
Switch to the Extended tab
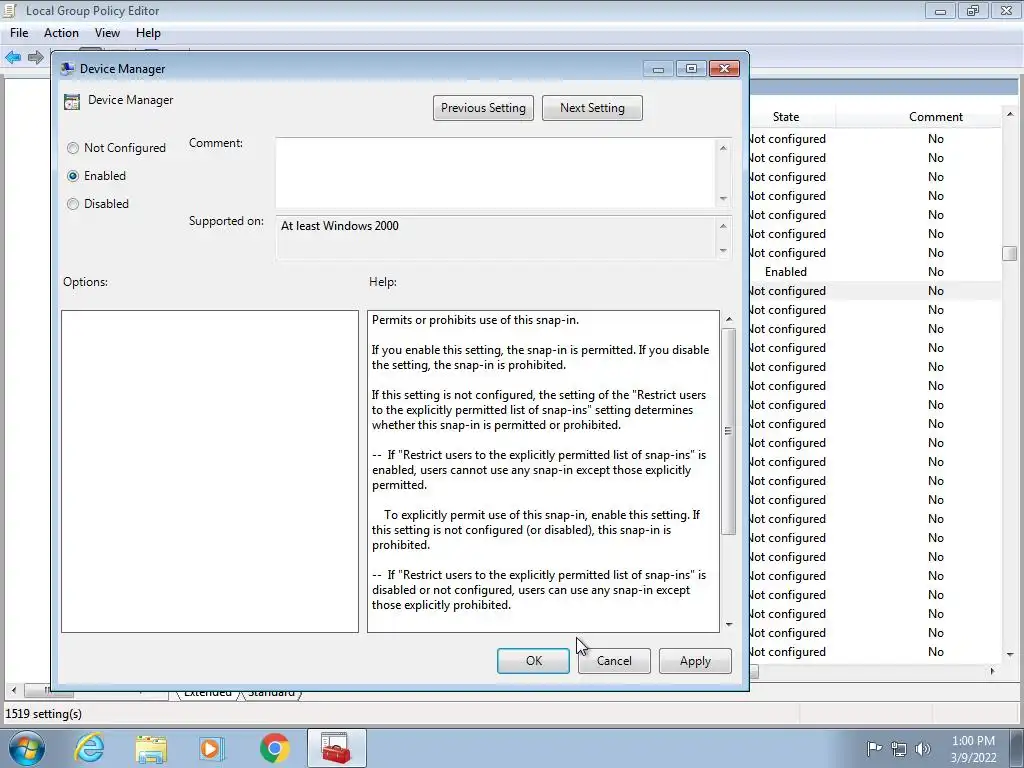208,693
